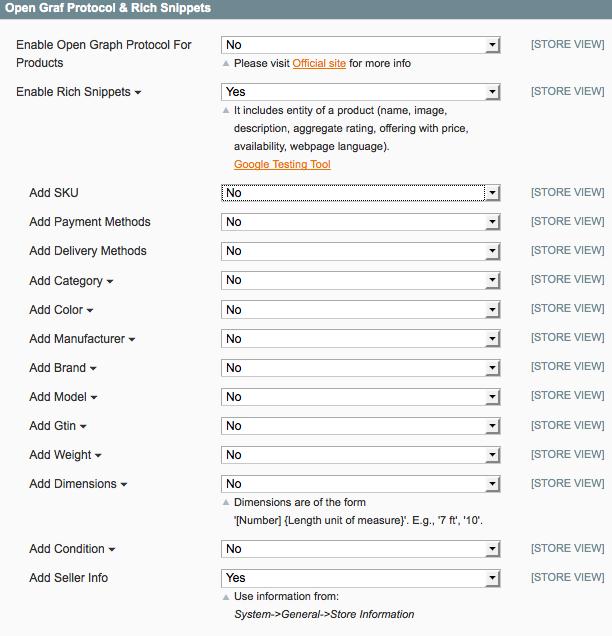Open the Add Delivery Methods dropdown
The width and height of the screenshot is (612, 636).
coord(360,251)
